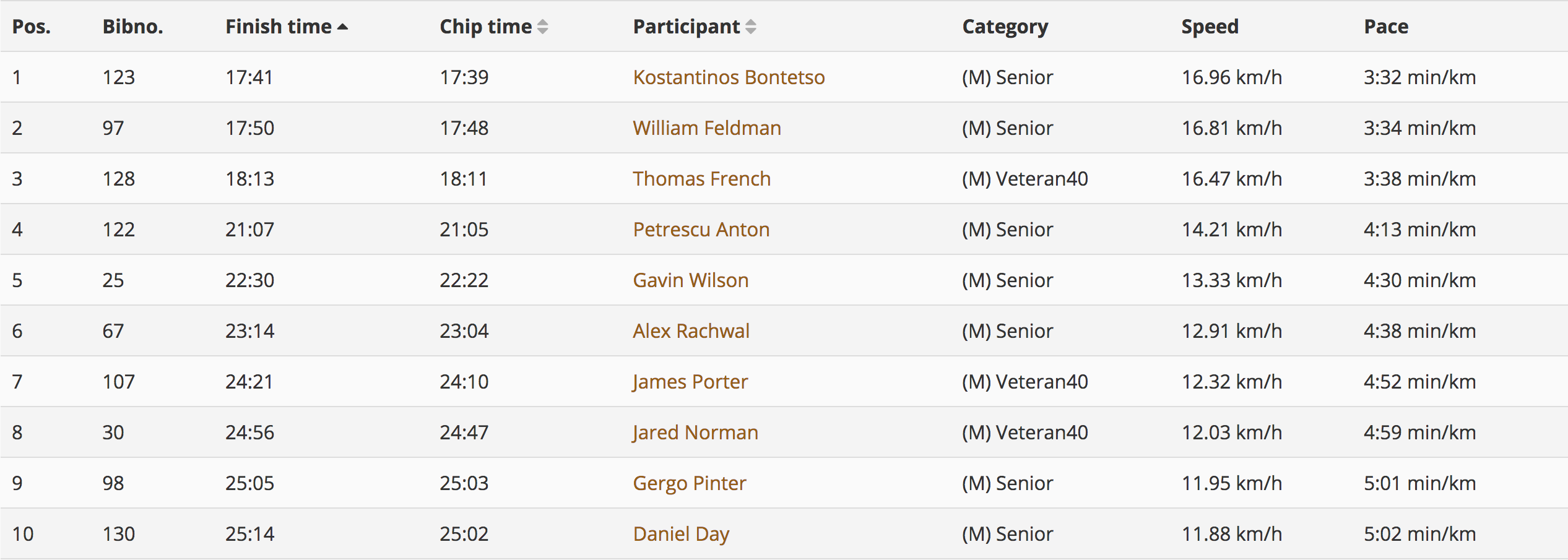Sort by the Participant column header
This screenshot has width=1568, height=560.
[687, 27]
